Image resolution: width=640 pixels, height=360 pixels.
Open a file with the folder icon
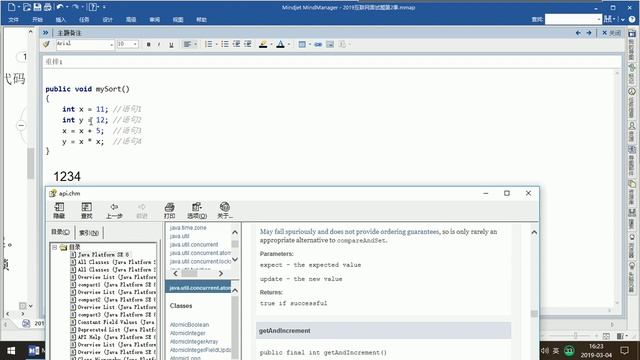[x=27, y=7]
